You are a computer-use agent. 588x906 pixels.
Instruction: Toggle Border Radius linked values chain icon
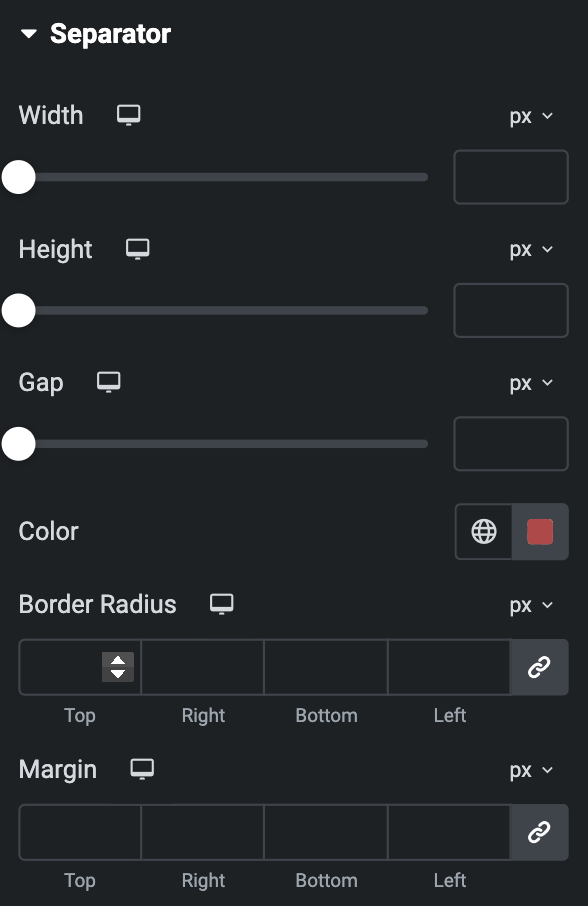[539, 667]
